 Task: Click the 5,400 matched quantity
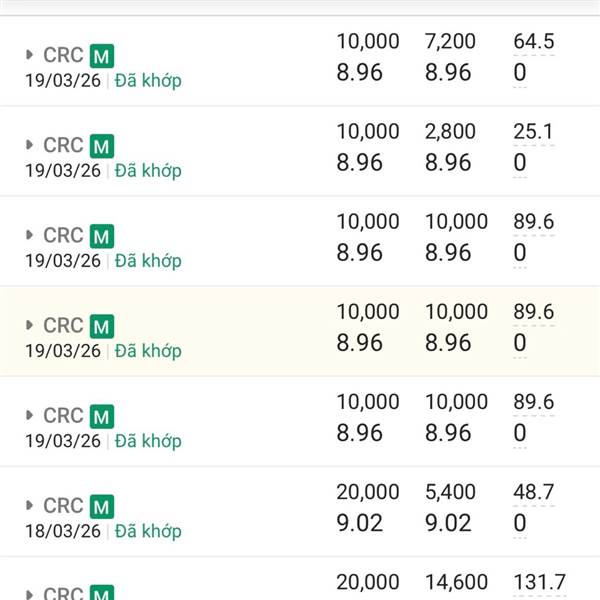coord(450,492)
